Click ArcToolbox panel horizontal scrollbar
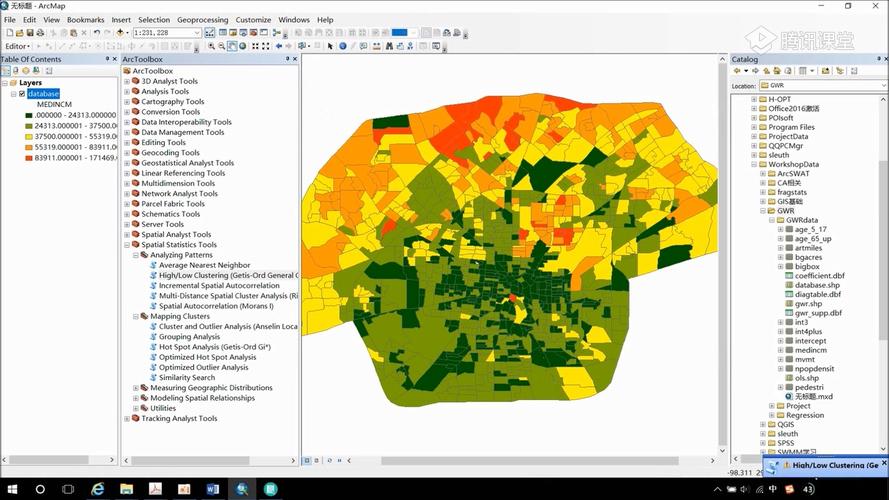This screenshot has height=500, width=889. point(190,460)
